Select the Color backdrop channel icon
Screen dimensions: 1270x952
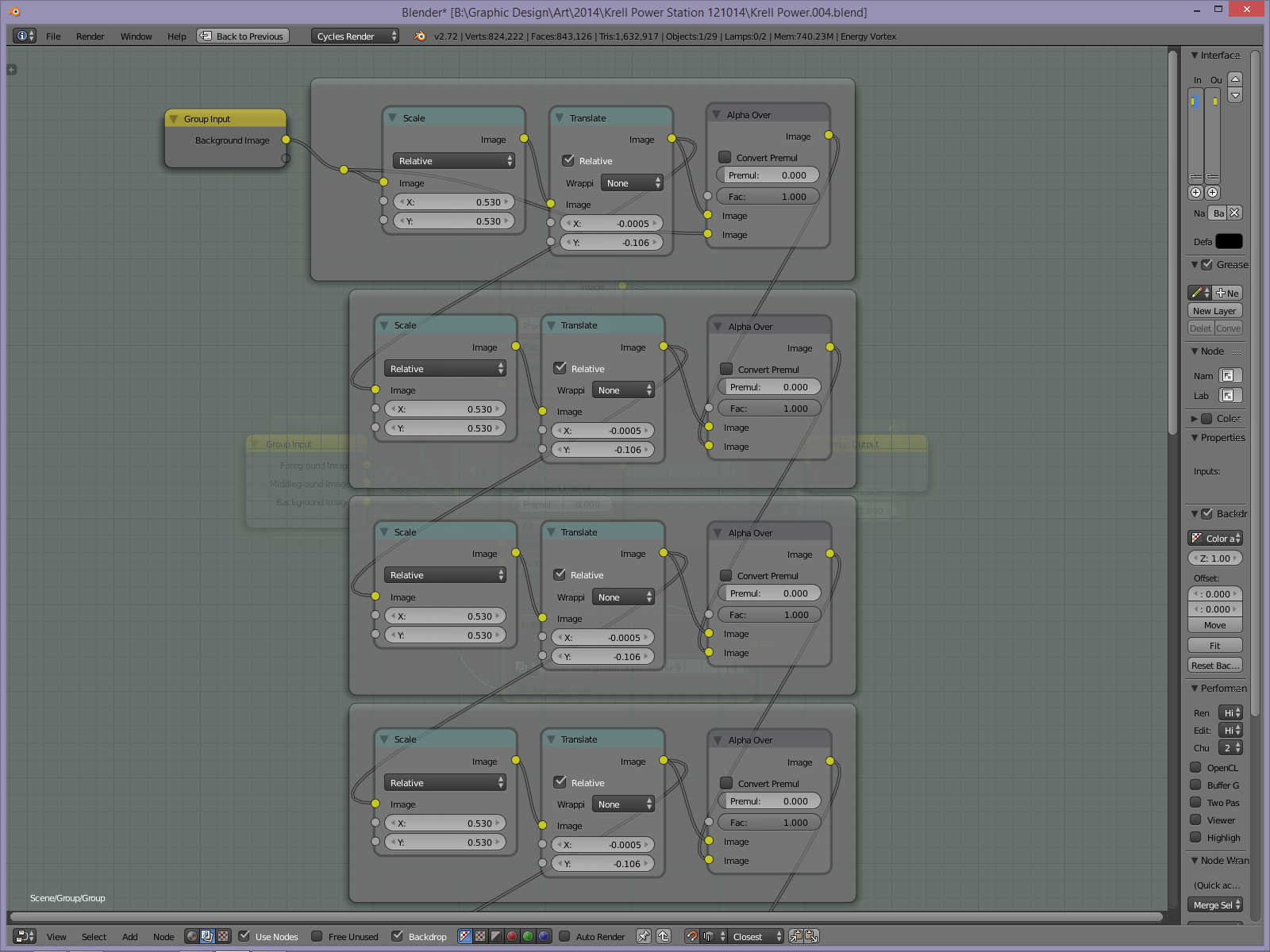(x=480, y=936)
